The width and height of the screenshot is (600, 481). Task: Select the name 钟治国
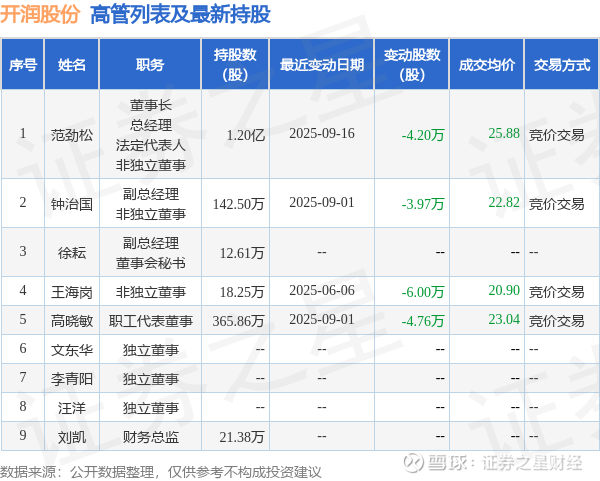pos(72,204)
